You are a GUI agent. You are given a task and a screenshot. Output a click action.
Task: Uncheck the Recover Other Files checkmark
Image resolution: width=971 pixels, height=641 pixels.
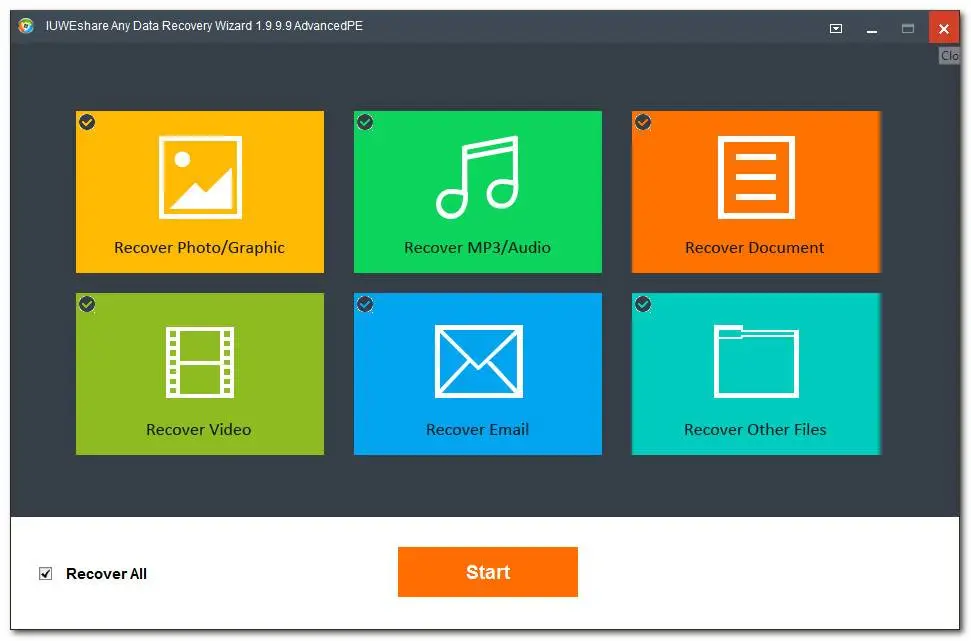[643, 304]
